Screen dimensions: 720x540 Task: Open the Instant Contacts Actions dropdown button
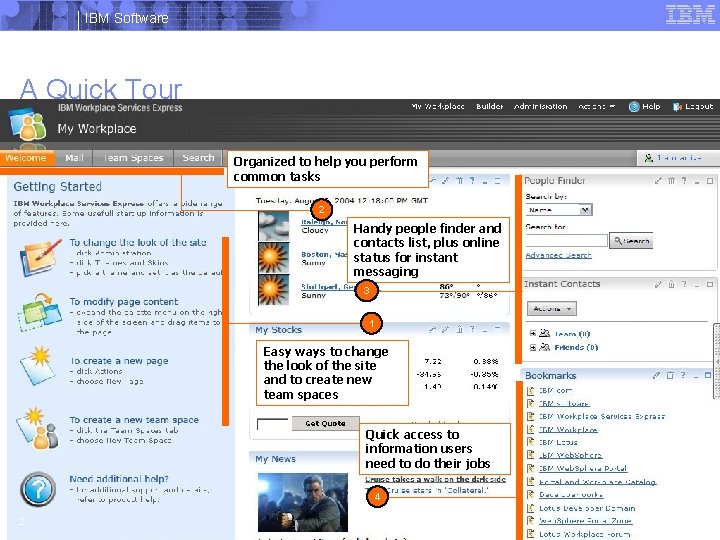tap(551, 309)
